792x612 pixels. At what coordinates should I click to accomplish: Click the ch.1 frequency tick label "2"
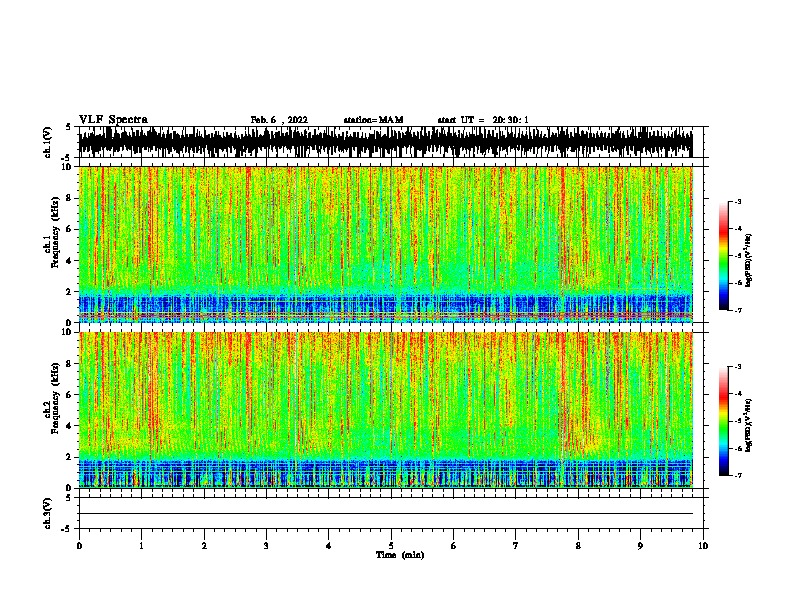(70, 291)
